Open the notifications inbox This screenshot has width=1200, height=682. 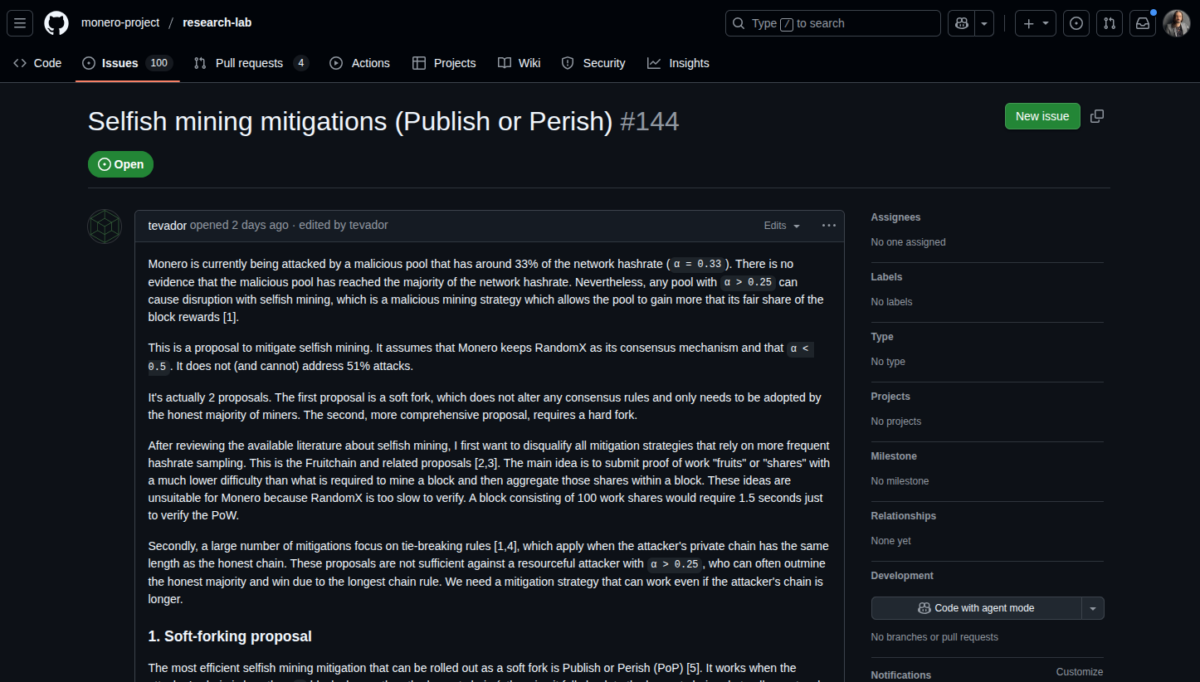coord(1143,23)
